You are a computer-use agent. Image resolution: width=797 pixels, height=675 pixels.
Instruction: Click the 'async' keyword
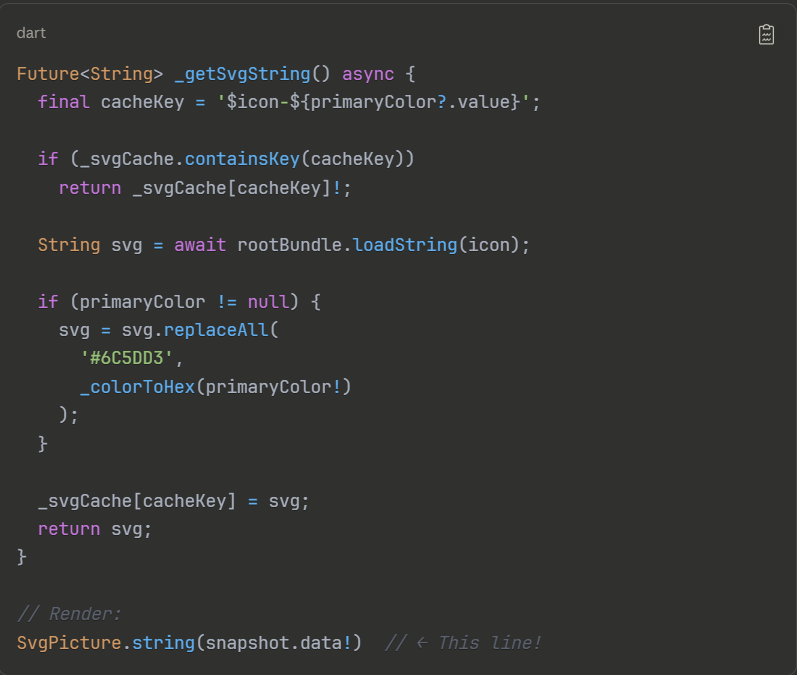(x=367, y=74)
